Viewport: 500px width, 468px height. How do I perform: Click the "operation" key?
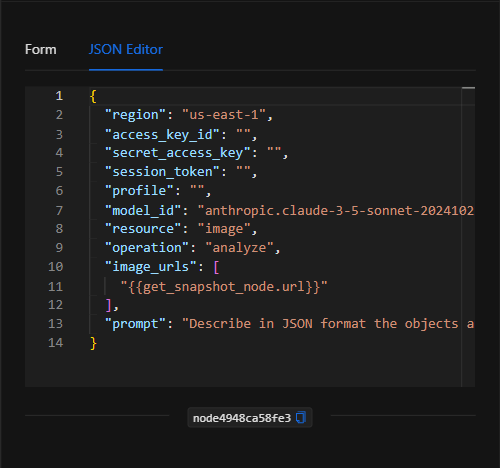pyautogui.click(x=147, y=248)
